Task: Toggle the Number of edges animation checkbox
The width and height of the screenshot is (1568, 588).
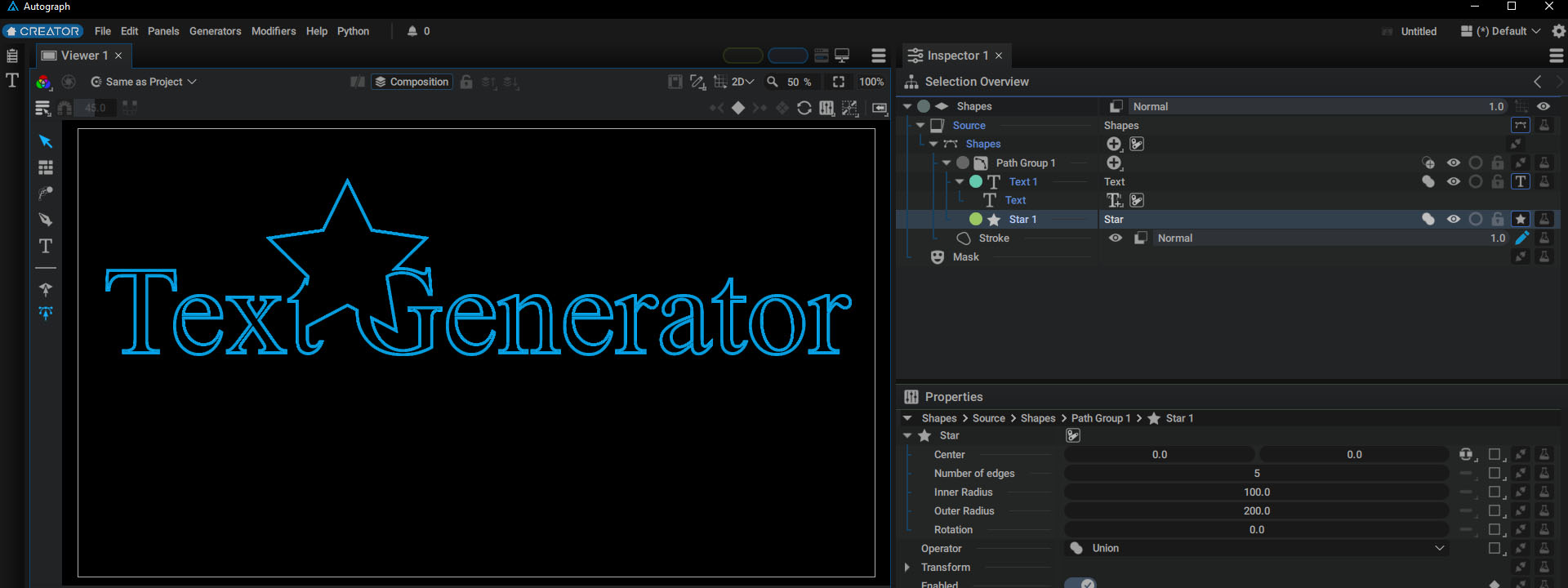Action: [x=1495, y=473]
